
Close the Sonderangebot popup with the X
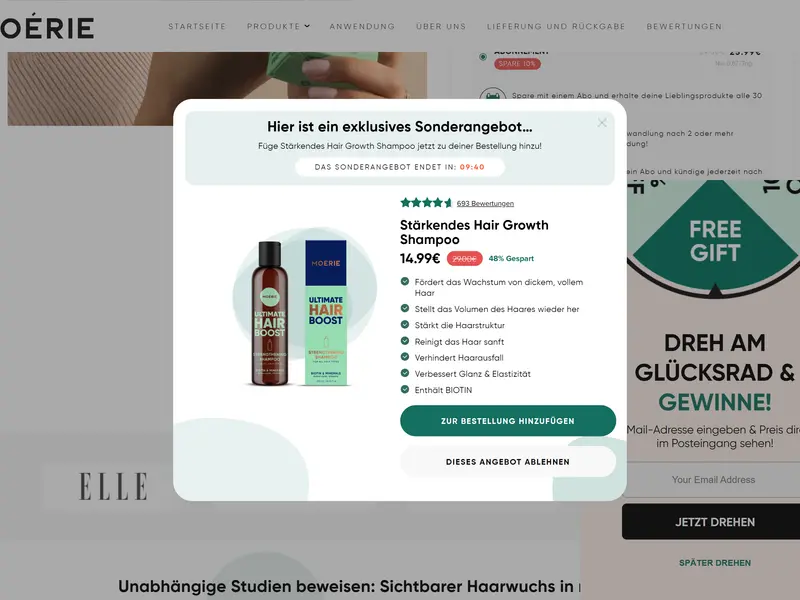pos(602,122)
